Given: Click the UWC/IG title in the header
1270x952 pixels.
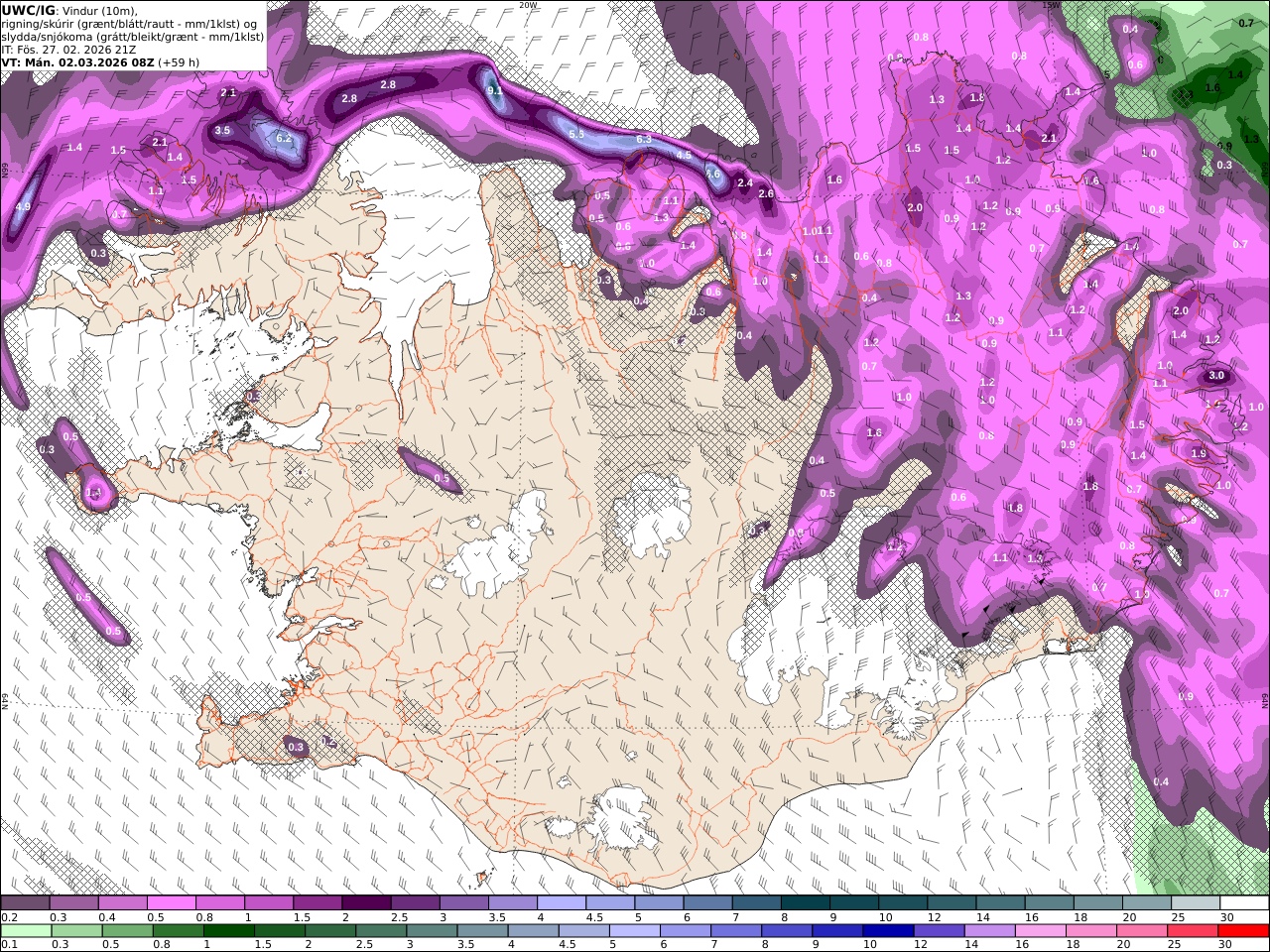Looking at the screenshot, I should 28,10.
